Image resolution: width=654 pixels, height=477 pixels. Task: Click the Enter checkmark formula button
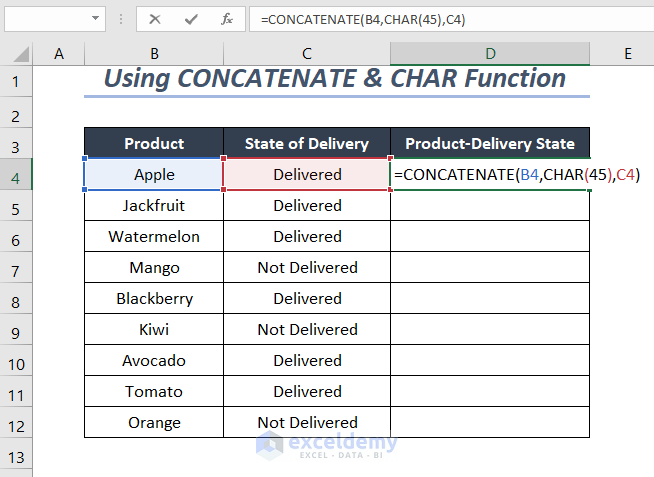pyautogui.click(x=190, y=19)
